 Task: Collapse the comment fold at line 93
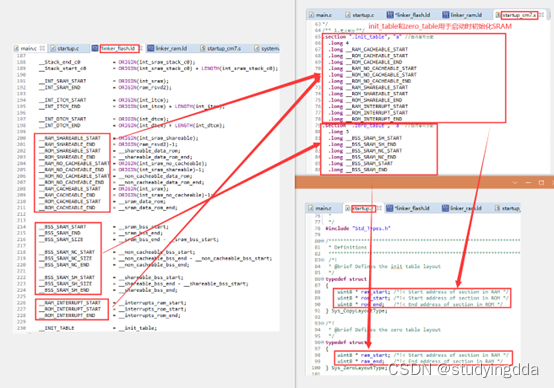pos(322,323)
